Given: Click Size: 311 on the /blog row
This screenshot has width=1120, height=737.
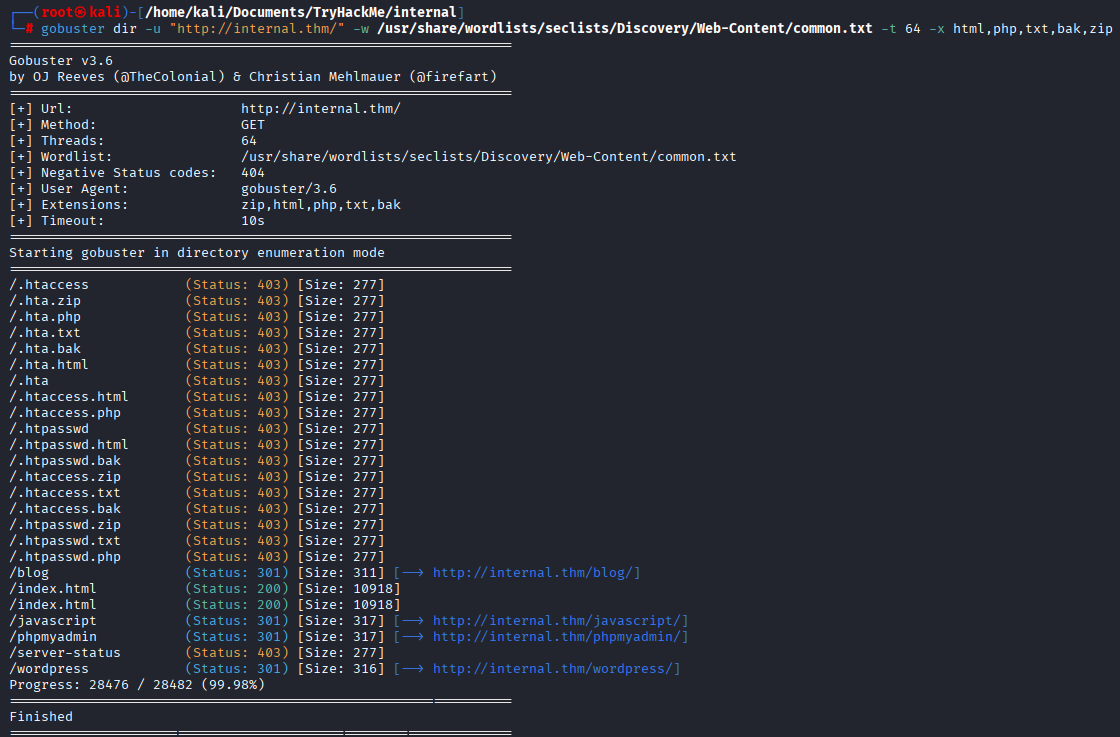Looking at the screenshot, I should pyautogui.click(x=341, y=573).
